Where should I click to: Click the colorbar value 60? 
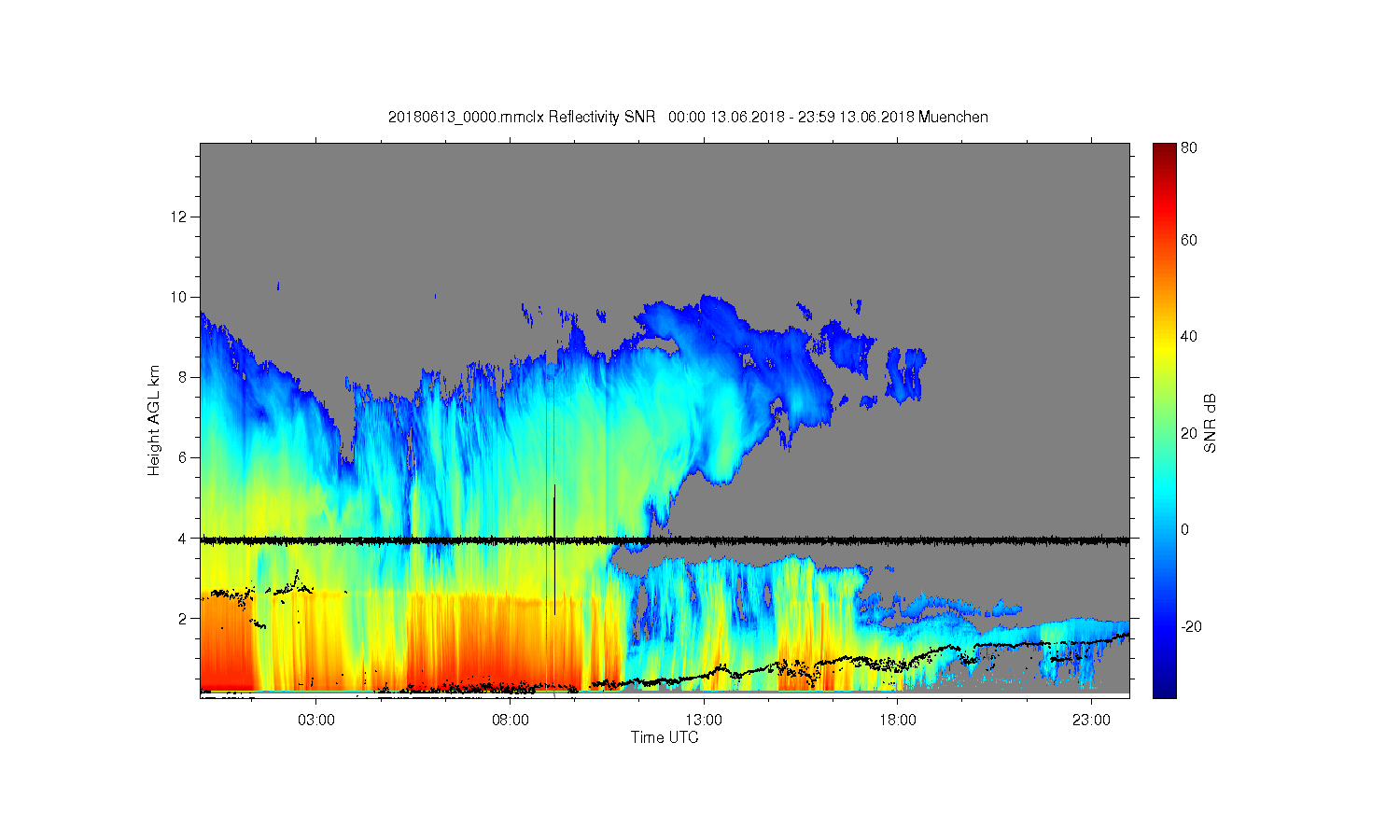1189,240
